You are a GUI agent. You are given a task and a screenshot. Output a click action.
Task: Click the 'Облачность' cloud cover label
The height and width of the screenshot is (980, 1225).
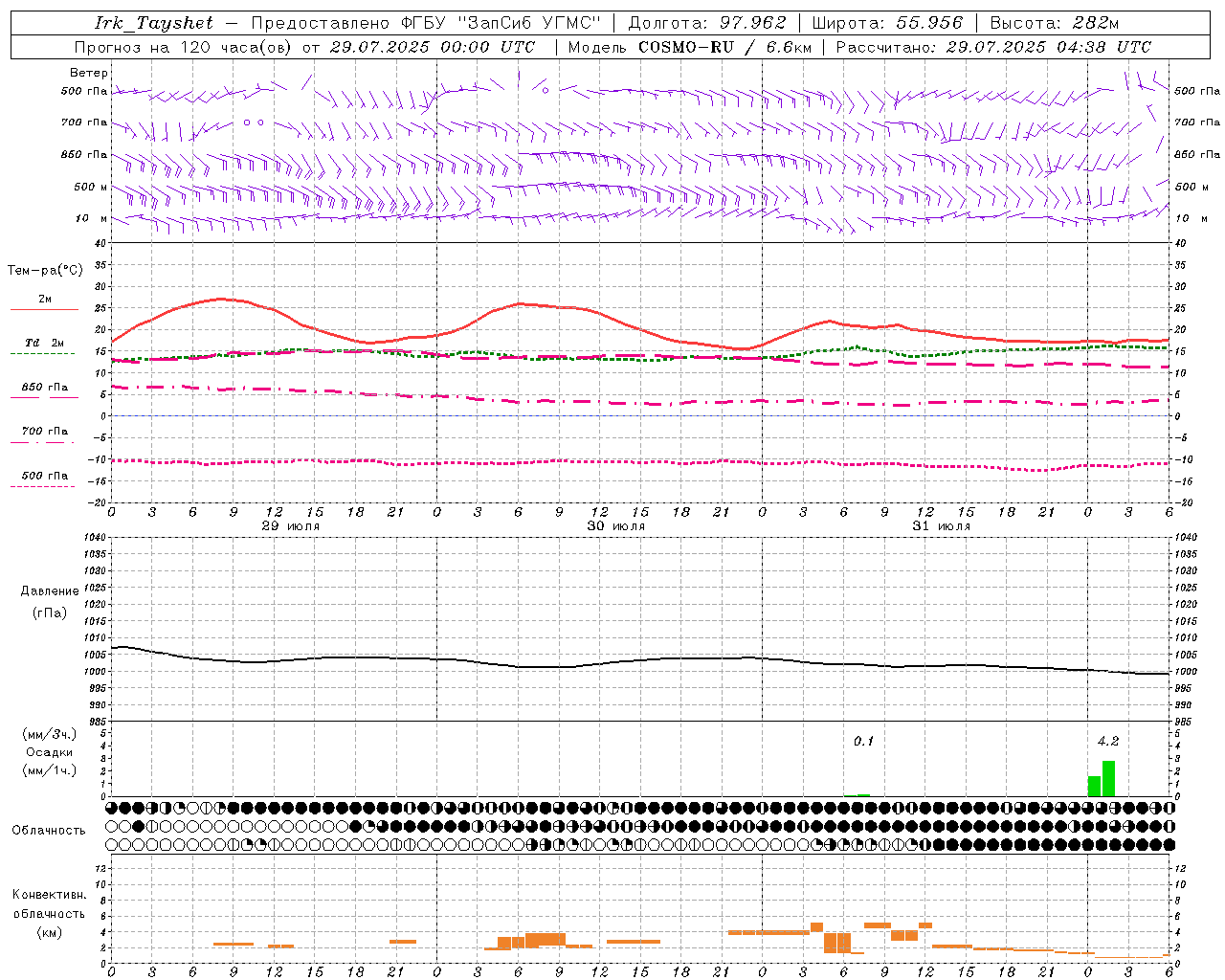(49, 831)
